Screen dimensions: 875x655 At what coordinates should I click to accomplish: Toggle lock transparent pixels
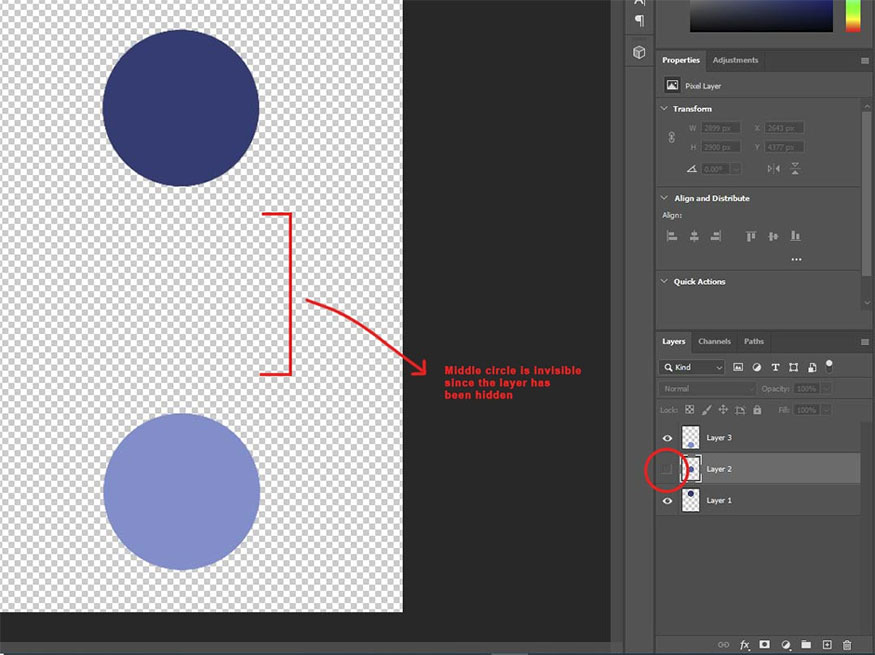click(x=690, y=410)
